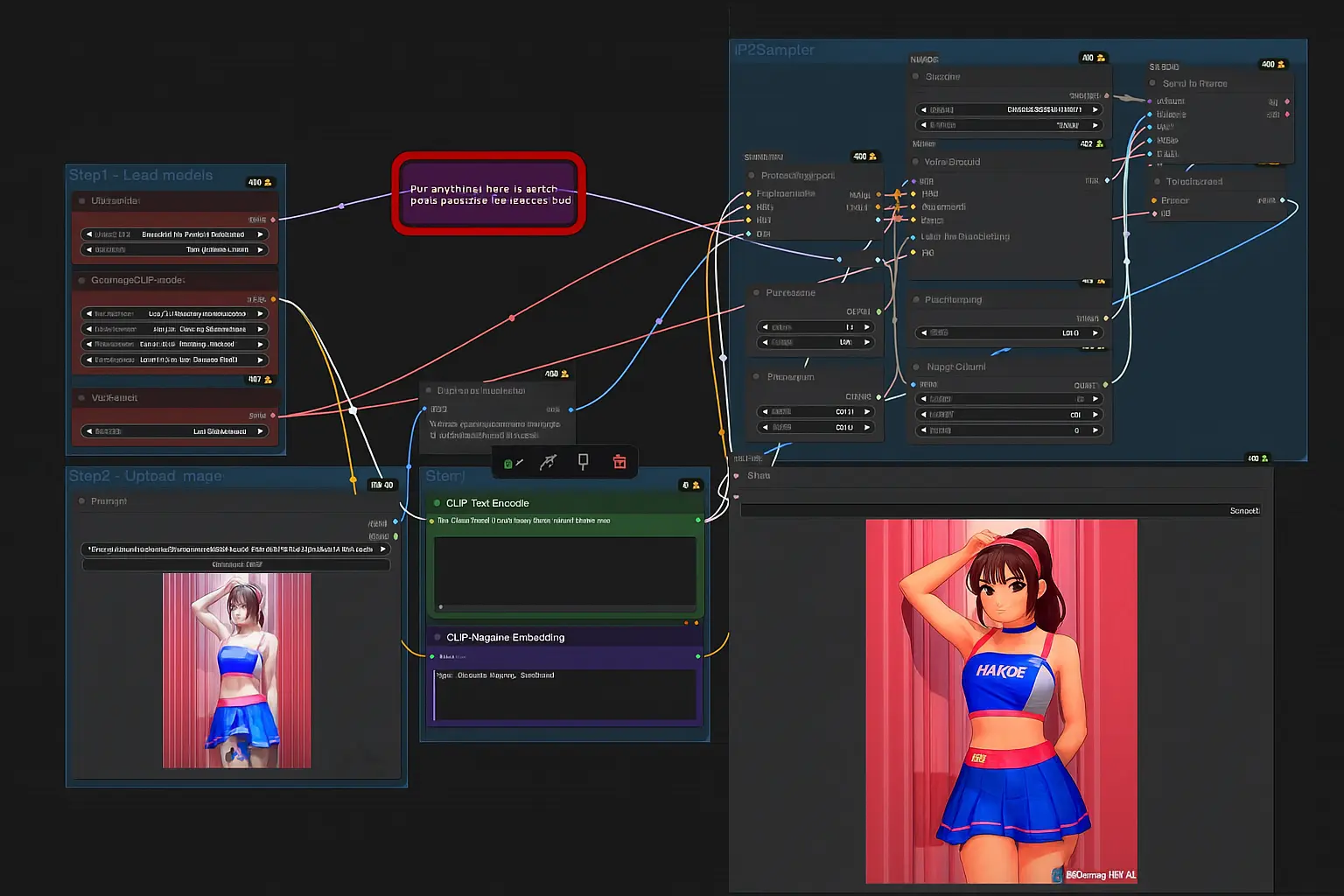Click the badge at the Sterr group's top-right corner
The width and height of the screenshot is (1344, 896).
(x=691, y=485)
